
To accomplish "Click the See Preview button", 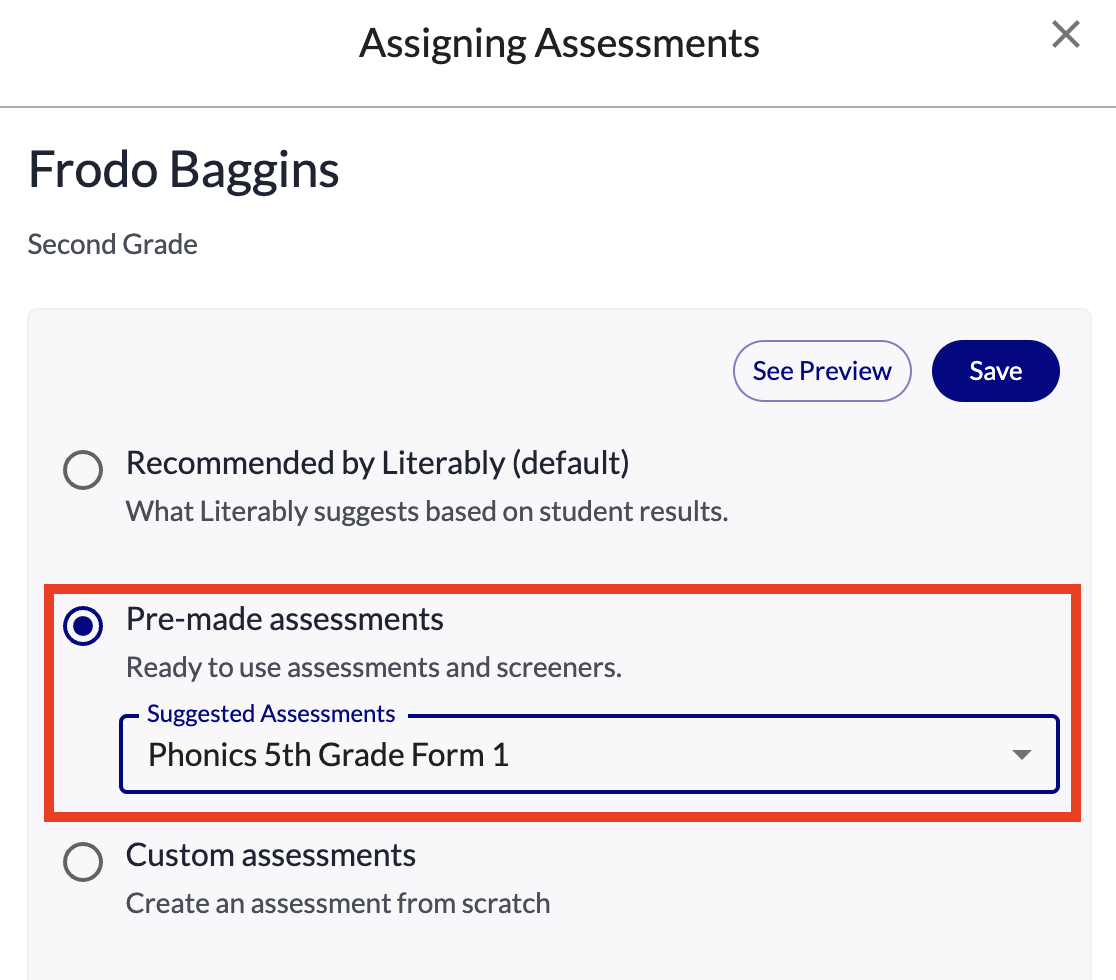I will pos(822,371).
